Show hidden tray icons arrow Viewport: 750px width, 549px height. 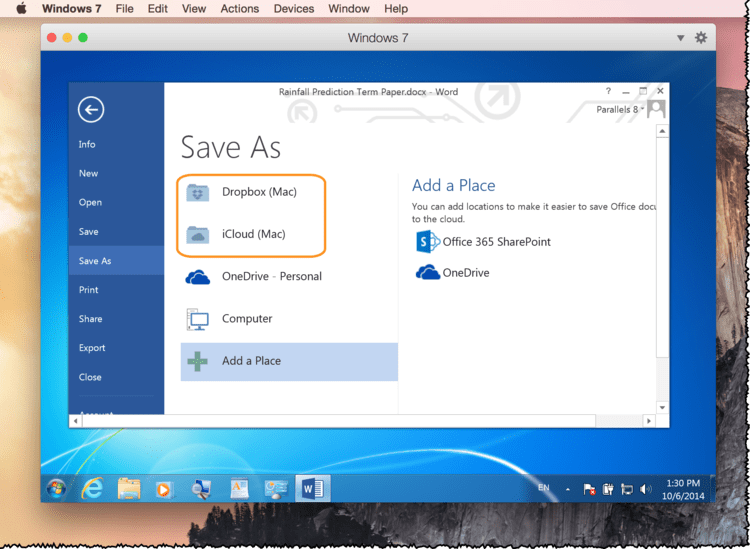click(x=568, y=490)
